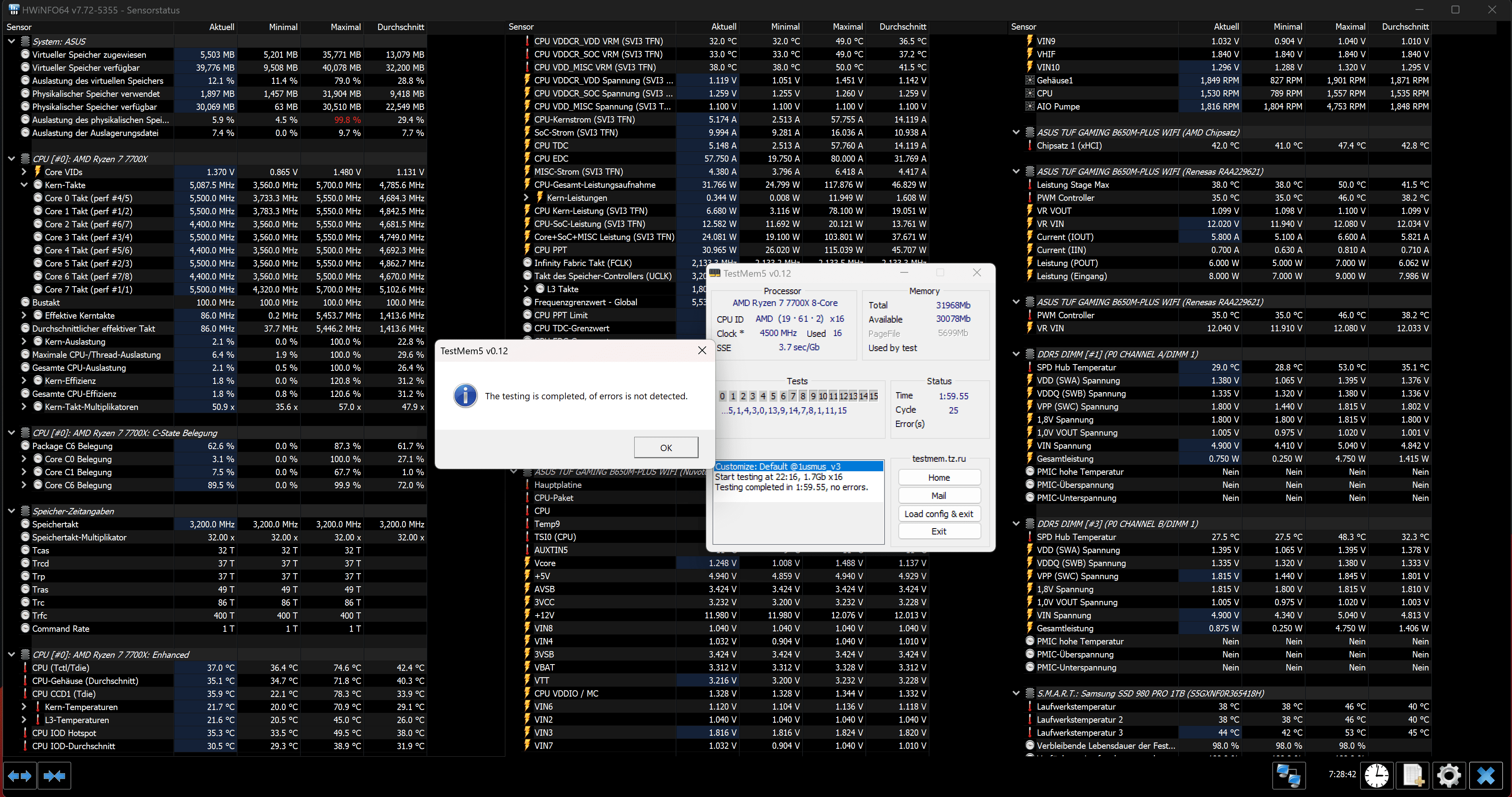Screen dimensions: 1512x797
Task: Click the thermometer icon beside CPU (Tctl/Tdie)
Action: pos(25,667)
